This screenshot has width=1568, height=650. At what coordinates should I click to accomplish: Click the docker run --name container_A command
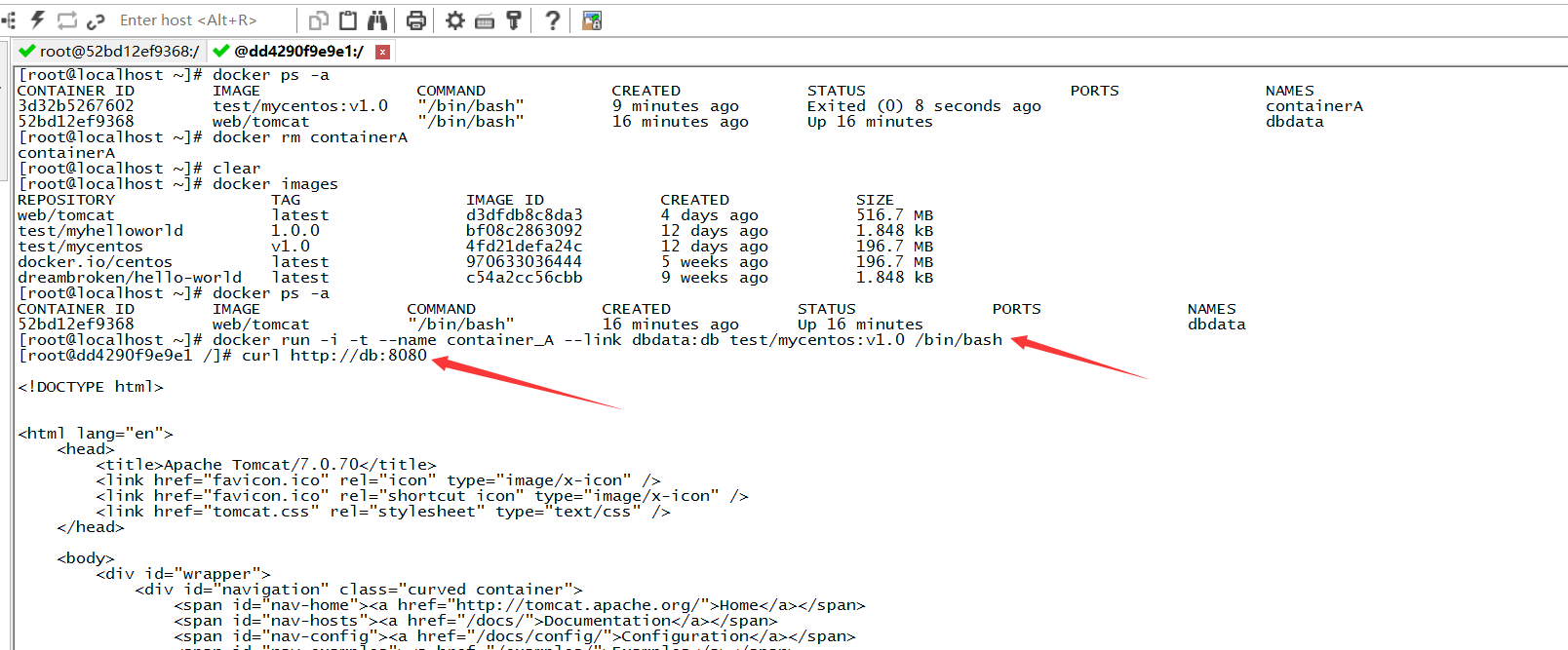tap(510, 340)
